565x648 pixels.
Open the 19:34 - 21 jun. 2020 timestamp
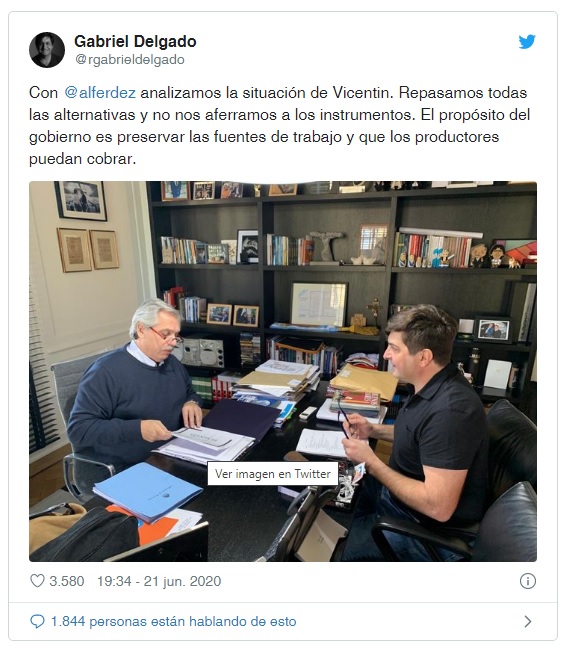[159, 581]
